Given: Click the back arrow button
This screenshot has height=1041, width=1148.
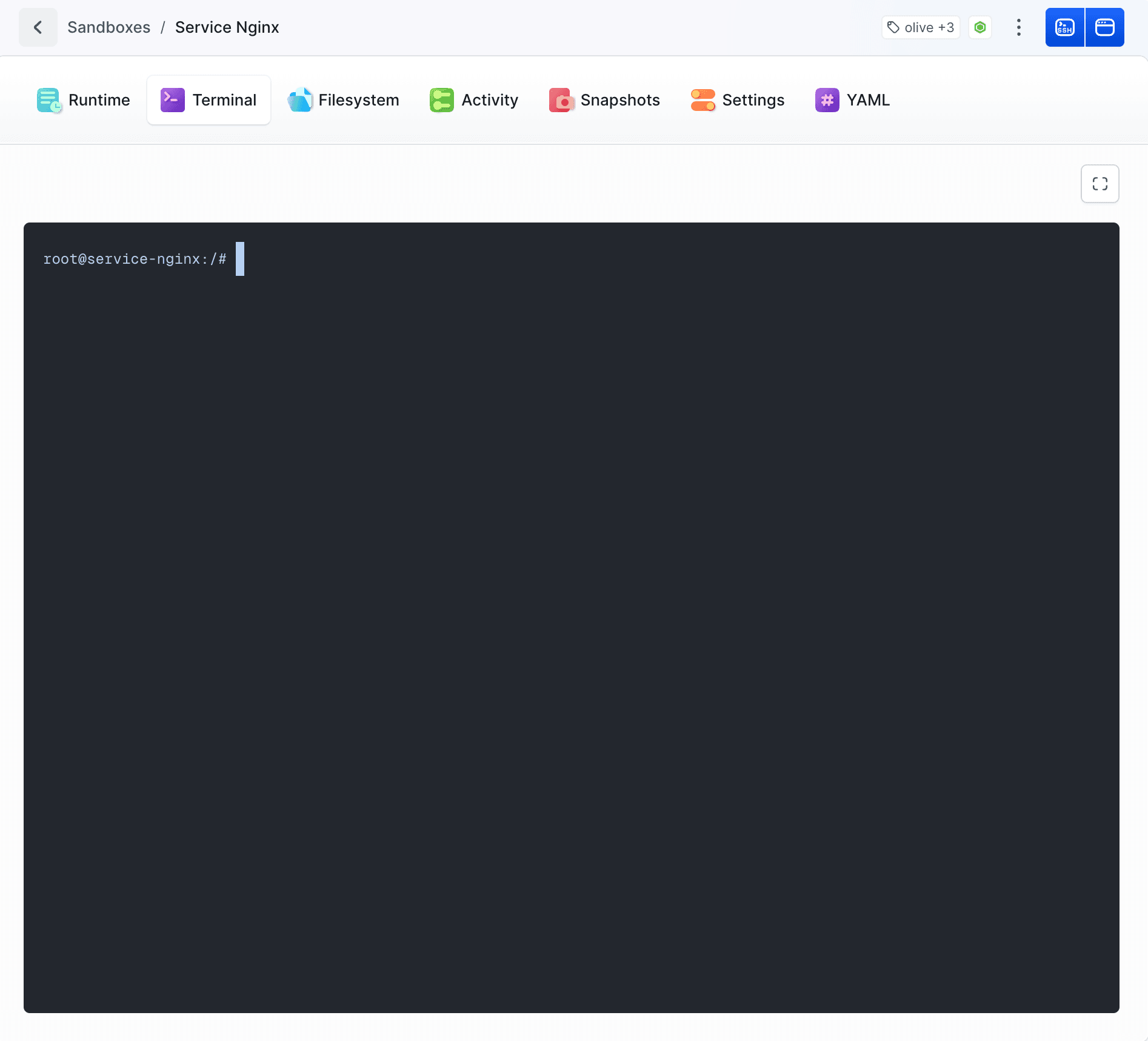Looking at the screenshot, I should point(38,27).
